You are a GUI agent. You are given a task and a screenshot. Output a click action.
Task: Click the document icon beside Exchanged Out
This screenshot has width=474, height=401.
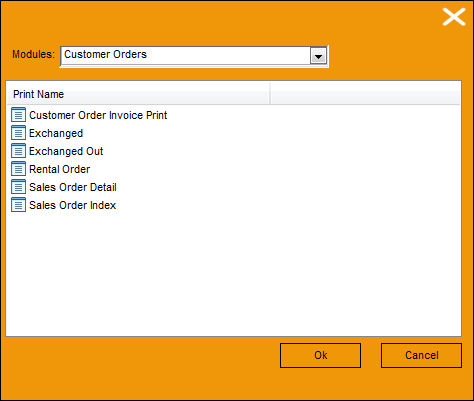pos(18,151)
